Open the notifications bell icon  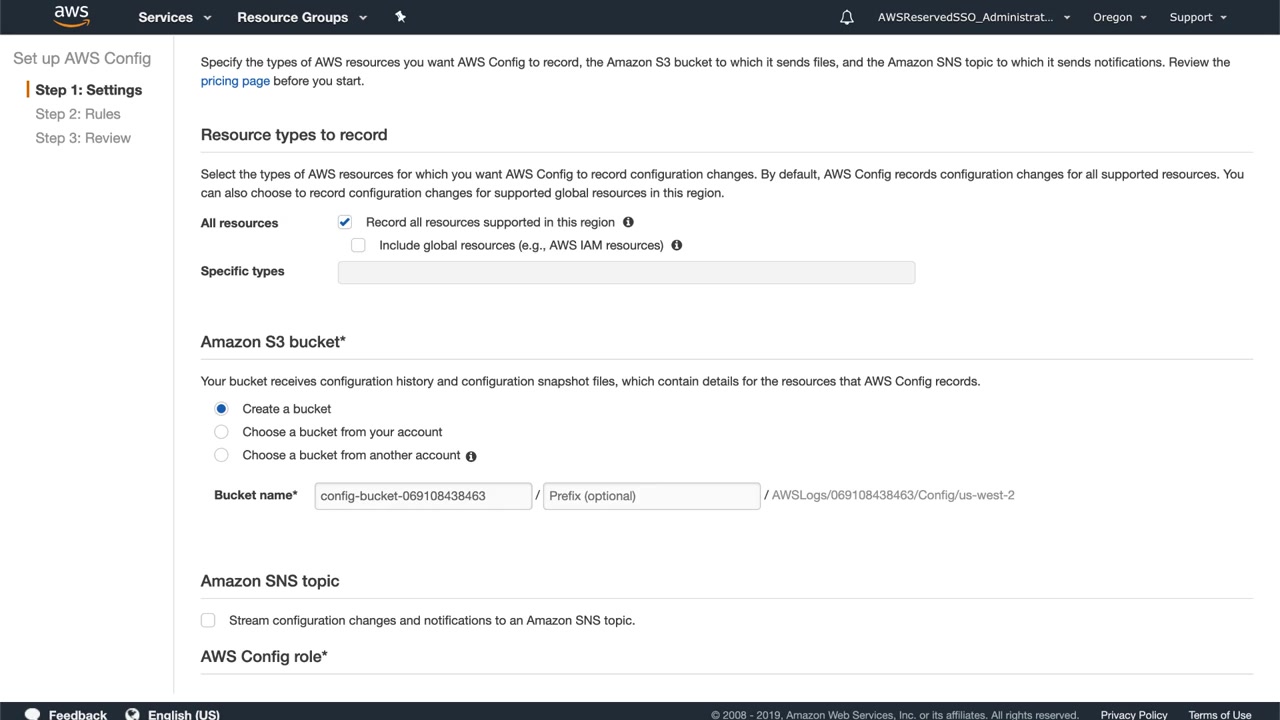847,17
